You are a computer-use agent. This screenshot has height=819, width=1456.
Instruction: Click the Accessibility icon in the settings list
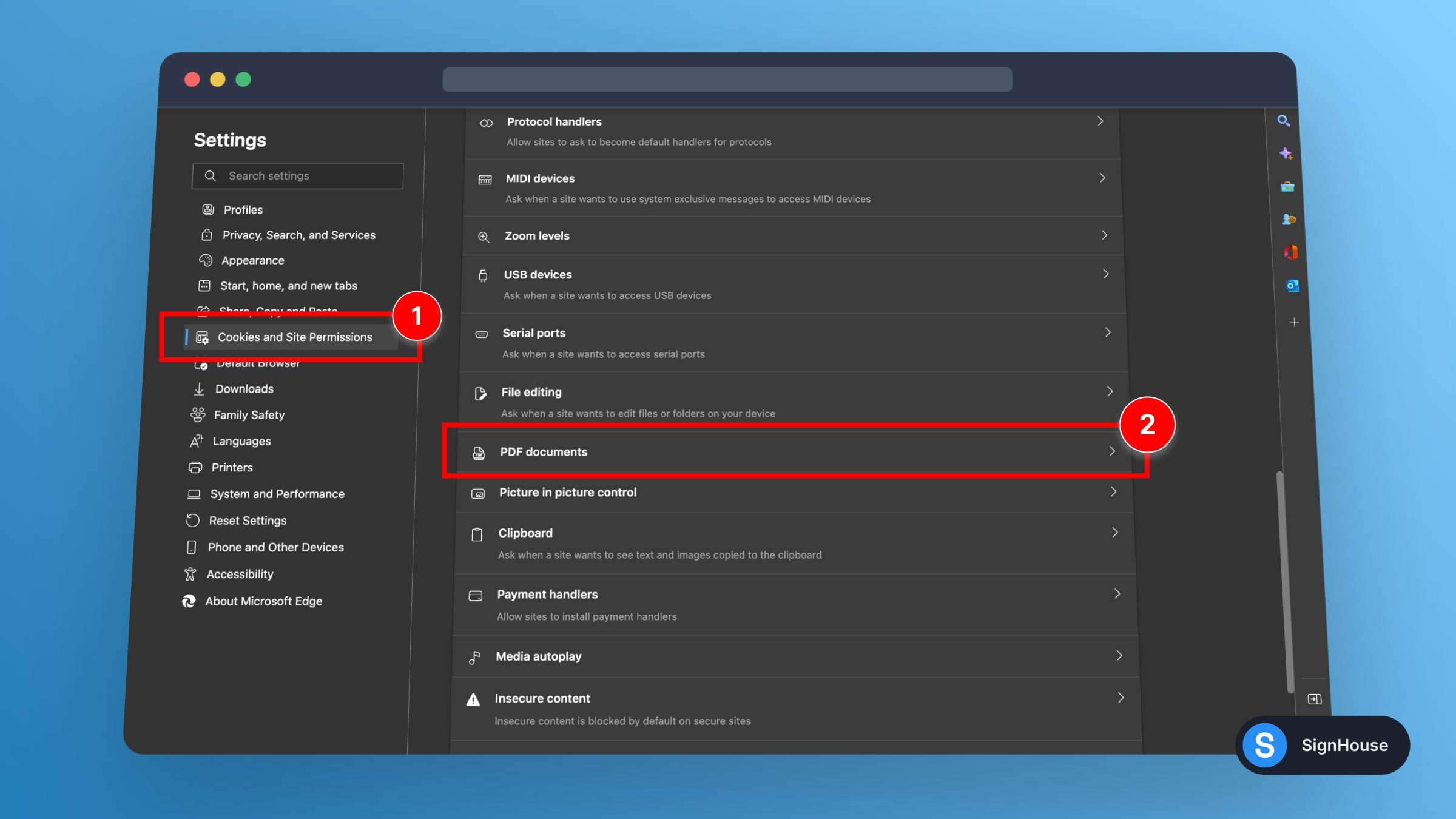[190, 573]
